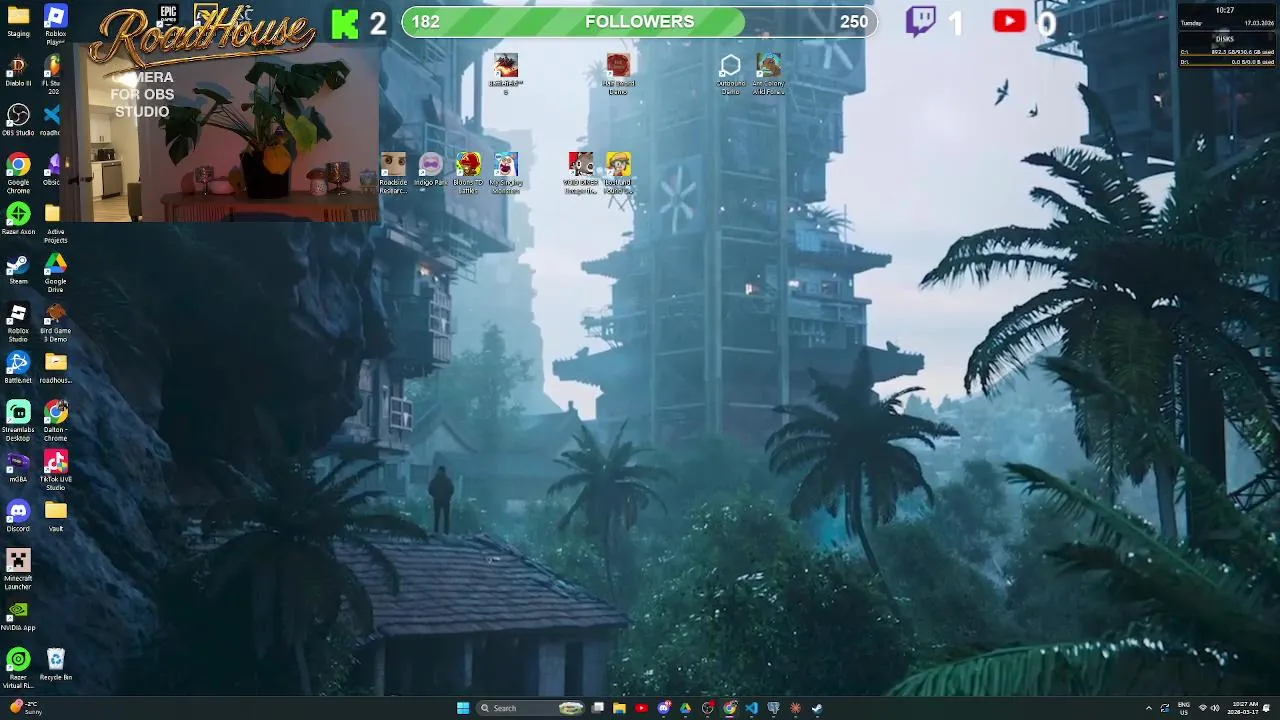Open the Staging folder on desktop
Viewport: 1280px width, 720px height.
point(18,22)
